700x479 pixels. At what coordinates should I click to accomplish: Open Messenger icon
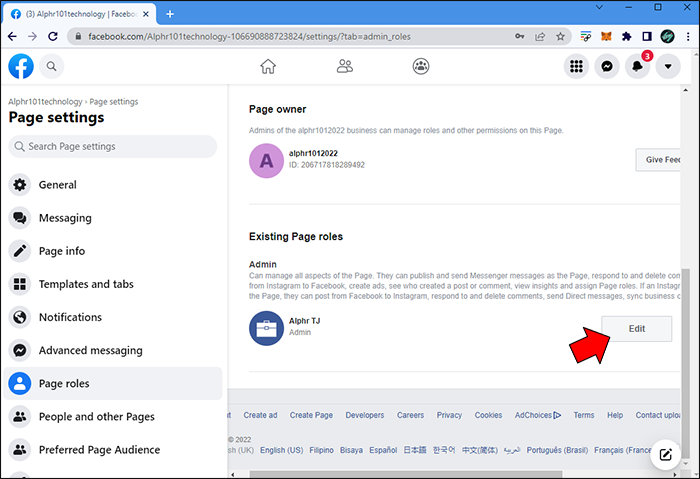(607, 67)
